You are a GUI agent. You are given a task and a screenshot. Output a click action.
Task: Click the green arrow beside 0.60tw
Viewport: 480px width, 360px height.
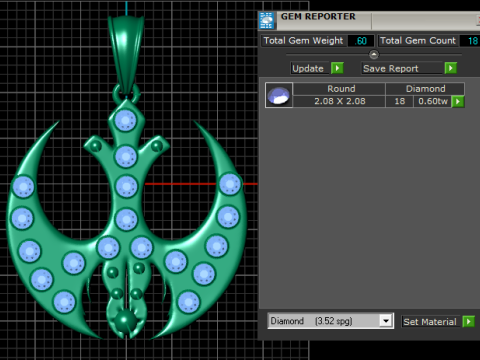tap(458, 101)
